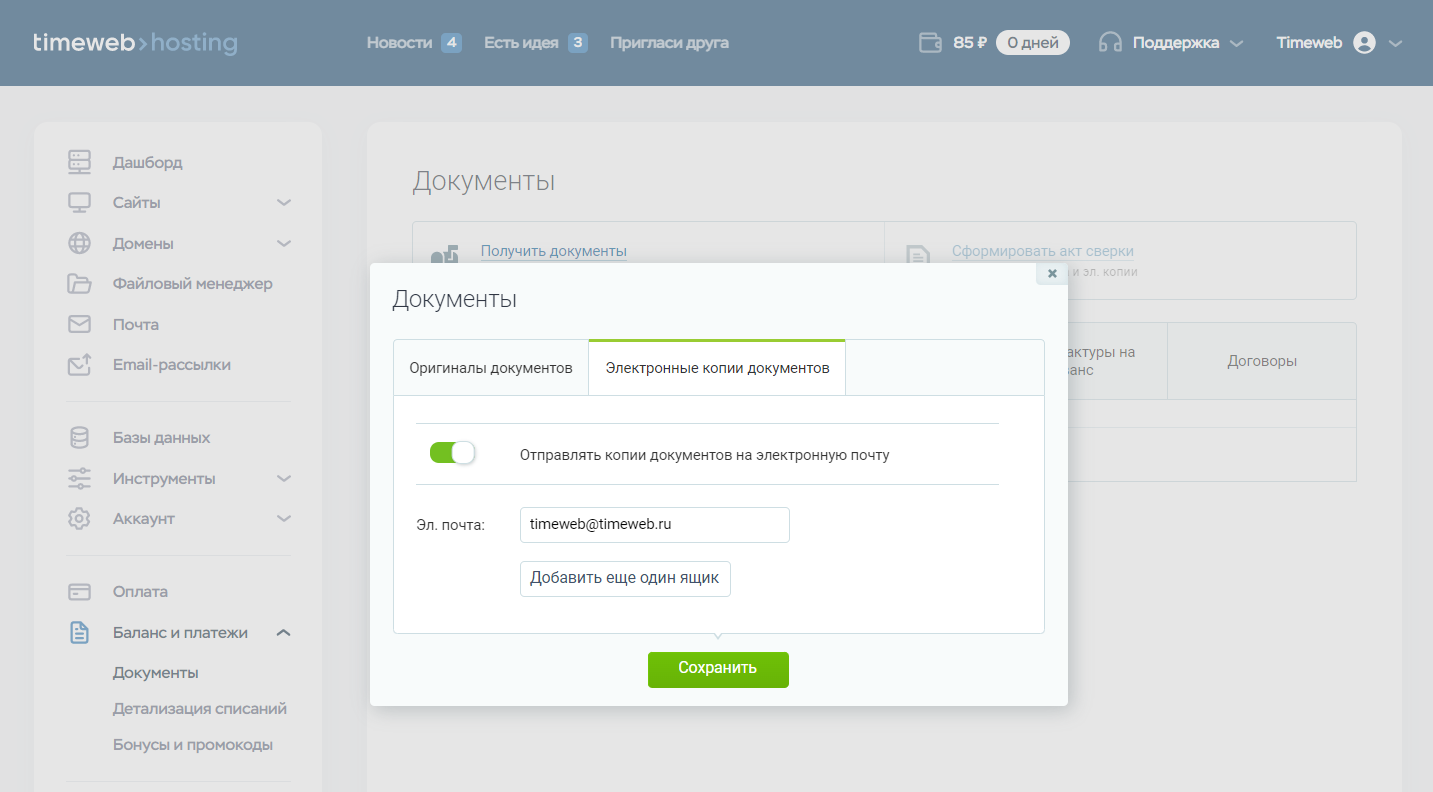Click the Email-рассылки icon in sidebar
1433x792 pixels.
tap(79, 365)
